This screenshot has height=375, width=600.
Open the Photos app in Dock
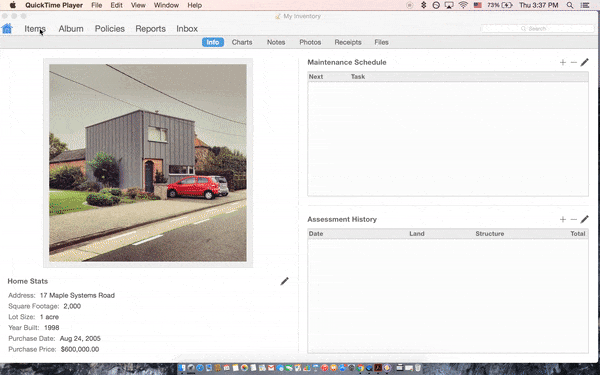pos(245,368)
